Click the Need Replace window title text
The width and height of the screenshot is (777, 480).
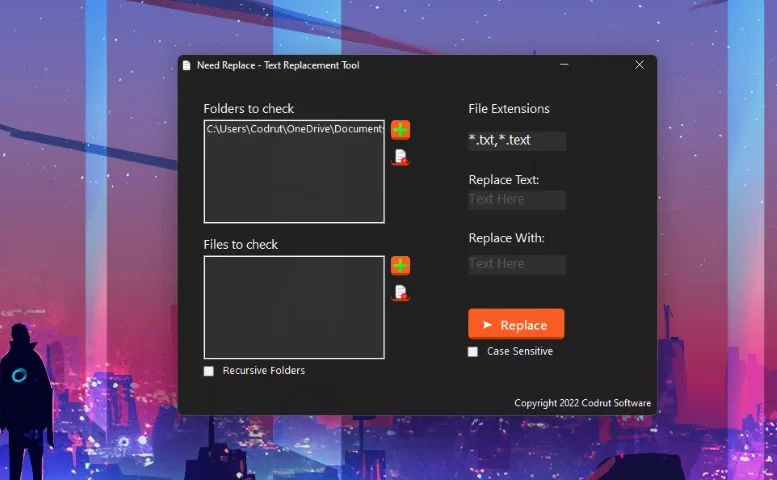(x=278, y=65)
